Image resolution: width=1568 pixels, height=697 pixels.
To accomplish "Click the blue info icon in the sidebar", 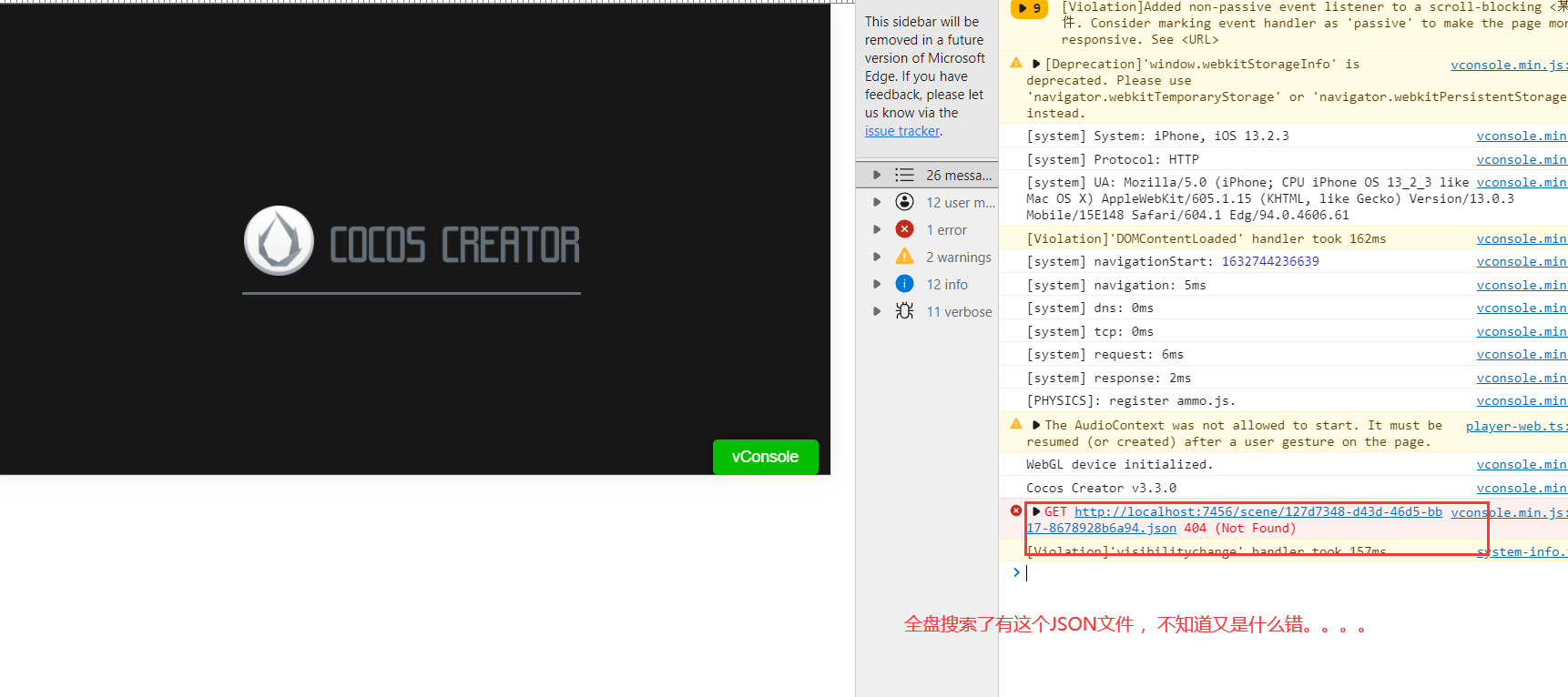I will [904, 284].
